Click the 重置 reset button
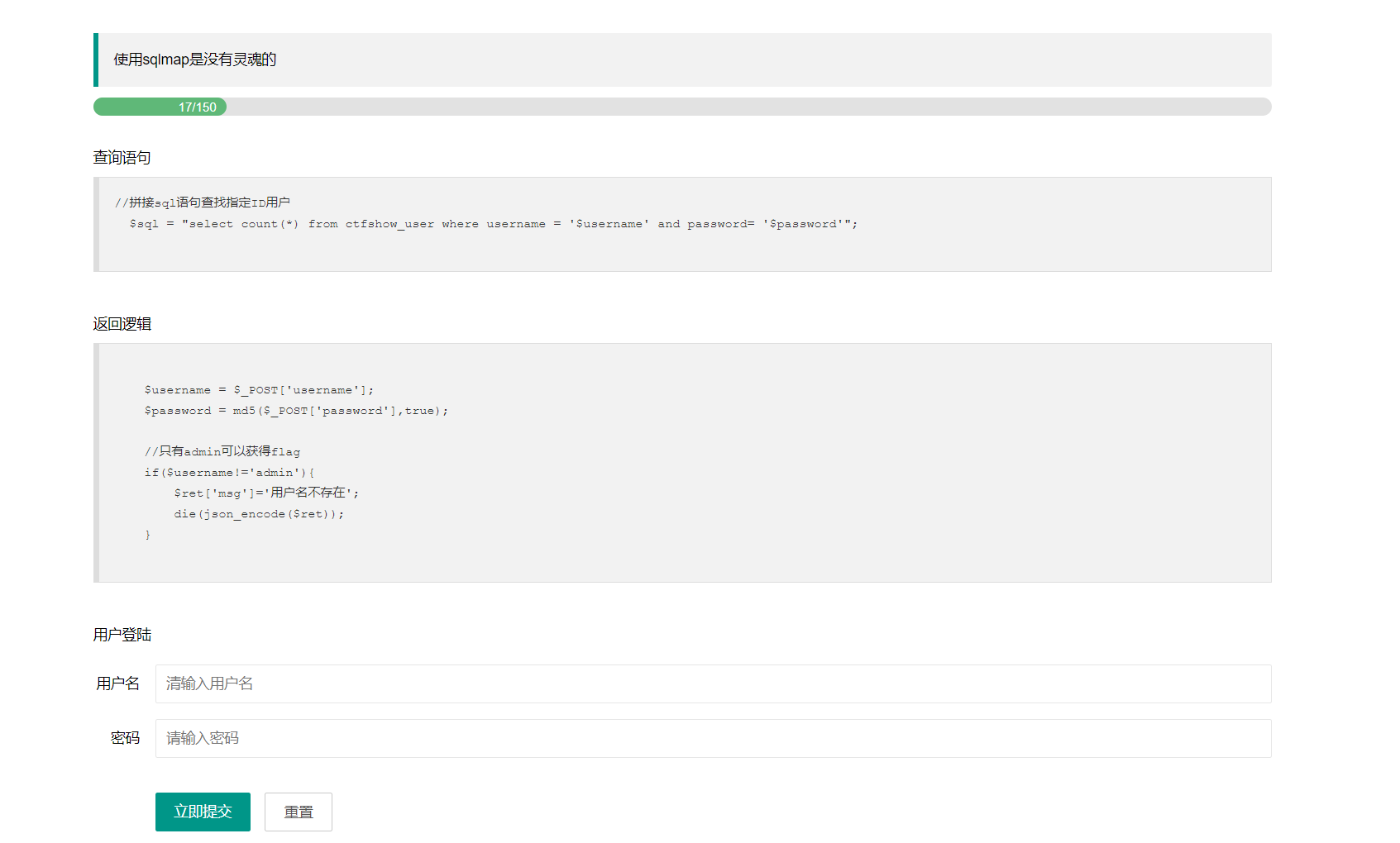 [299, 812]
